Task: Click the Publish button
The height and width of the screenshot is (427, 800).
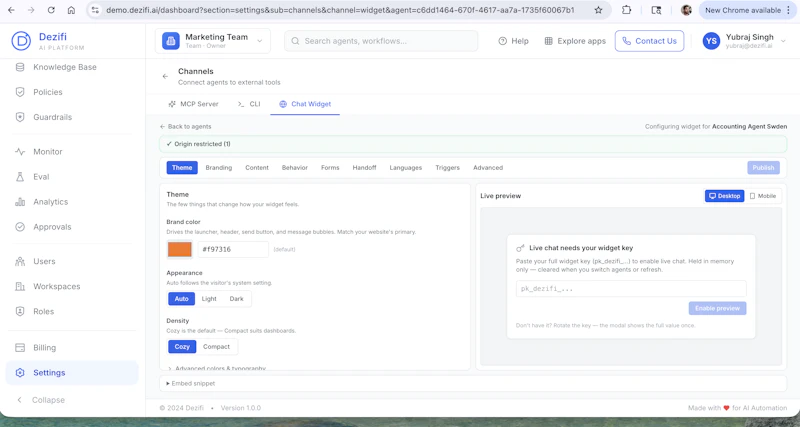Action: pos(763,167)
